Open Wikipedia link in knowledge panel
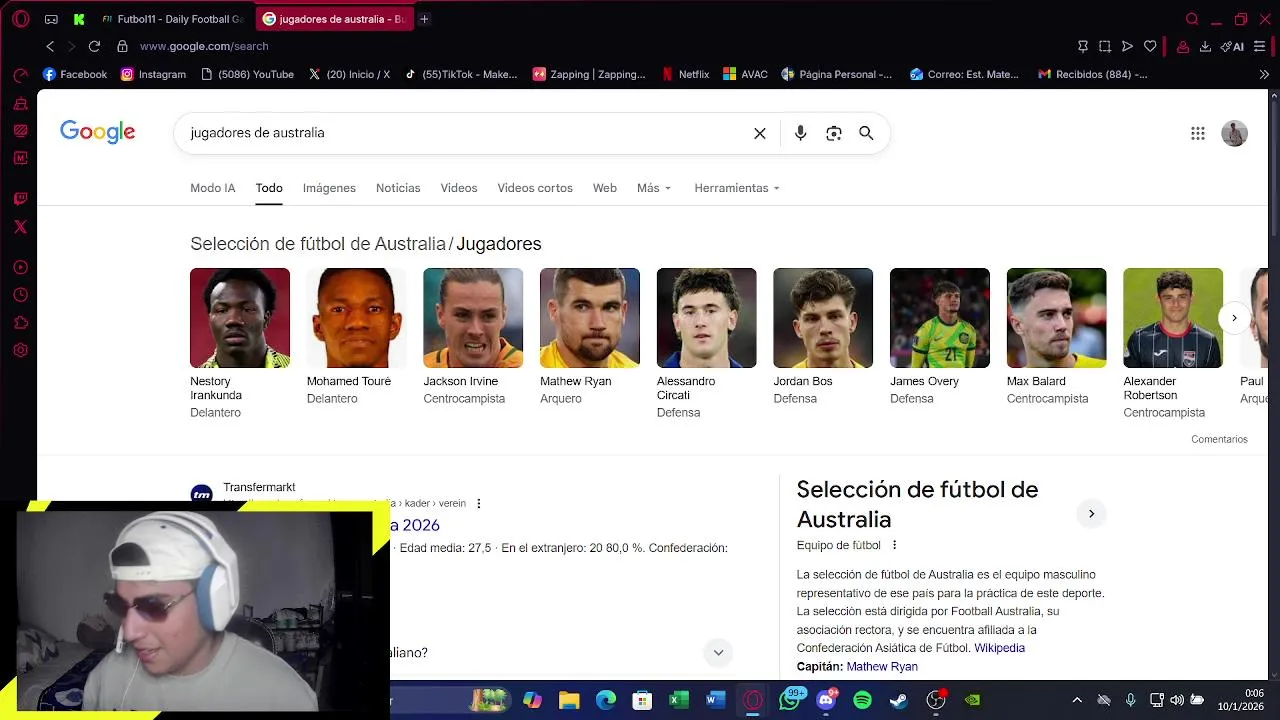1280x720 pixels. [999, 648]
